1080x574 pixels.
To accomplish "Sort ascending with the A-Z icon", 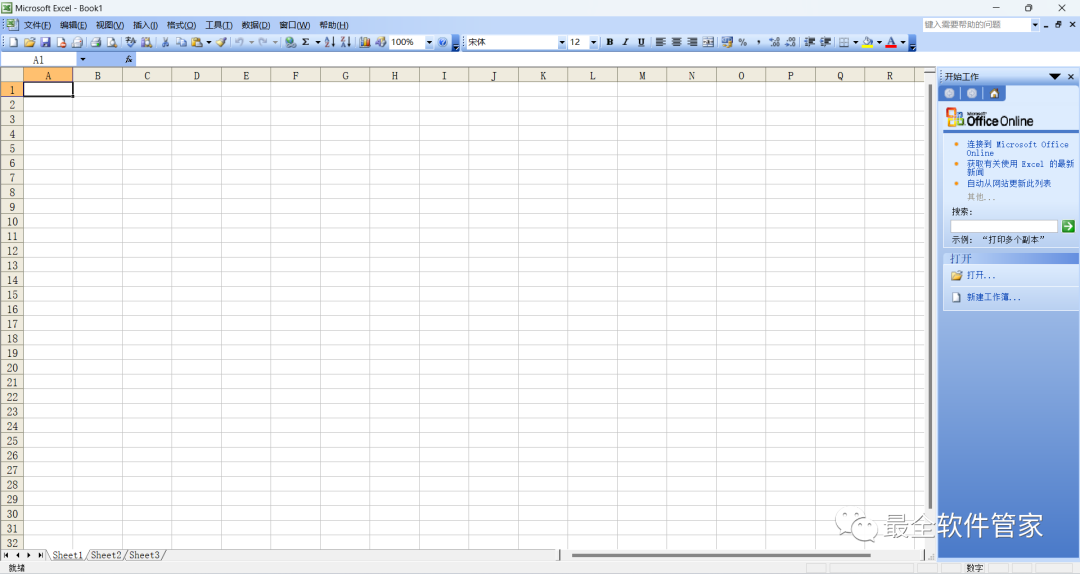I will [x=330, y=42].
